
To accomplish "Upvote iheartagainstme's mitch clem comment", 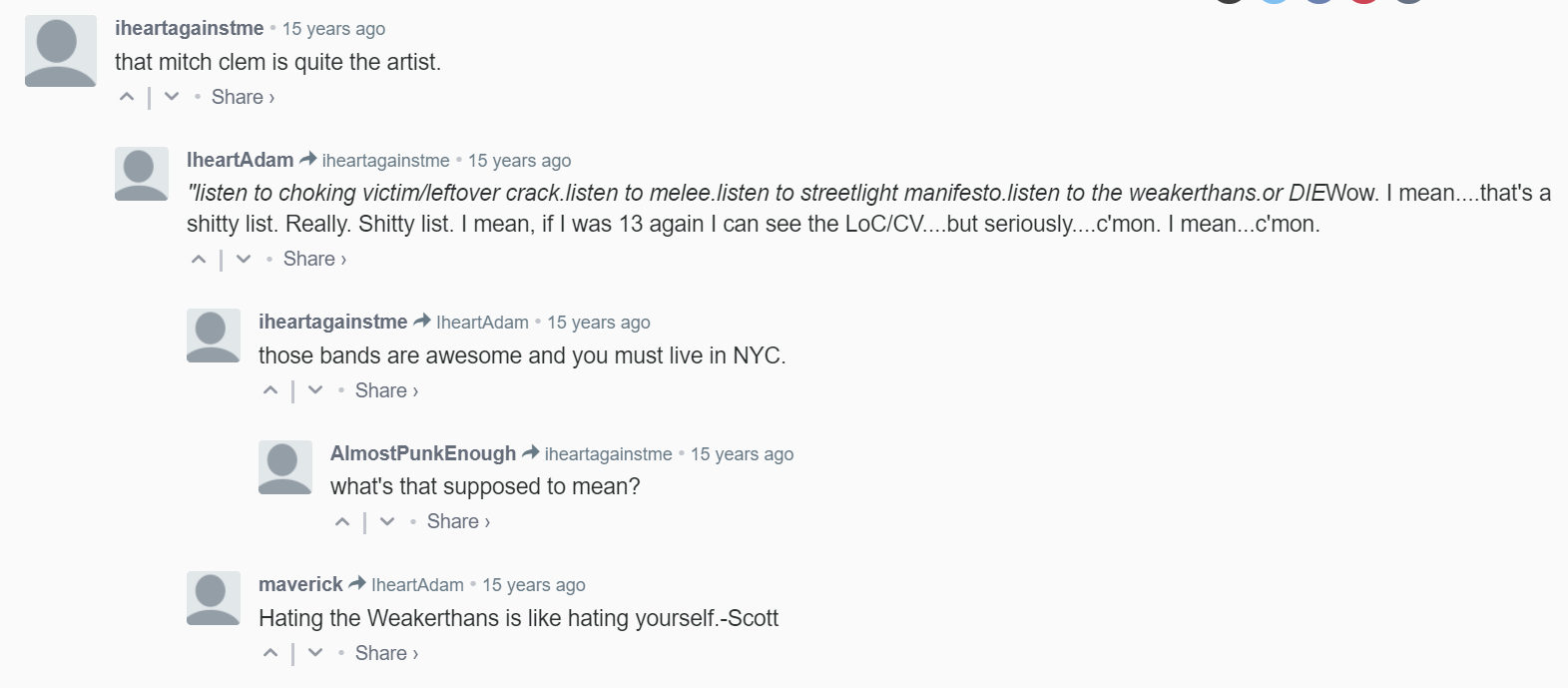I will pos(127,97).
